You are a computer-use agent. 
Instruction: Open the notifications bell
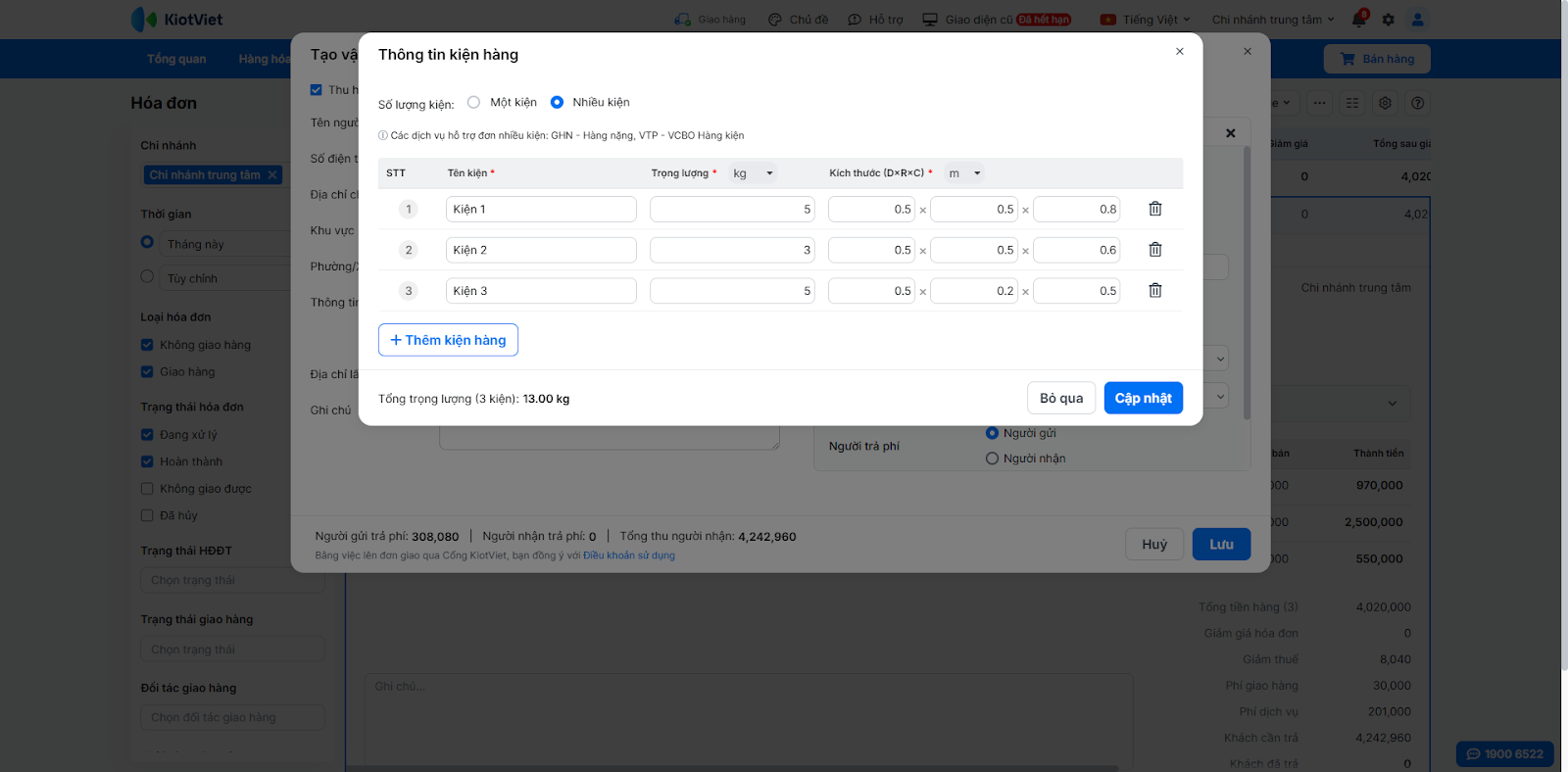pyautogui.click(x=1358, y=20)
